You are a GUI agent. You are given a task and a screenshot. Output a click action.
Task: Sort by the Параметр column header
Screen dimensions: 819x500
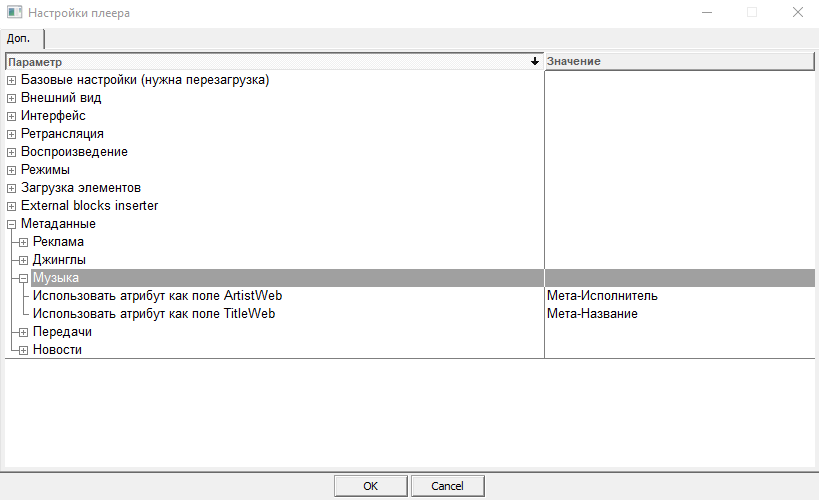click(x=270, y=62)
